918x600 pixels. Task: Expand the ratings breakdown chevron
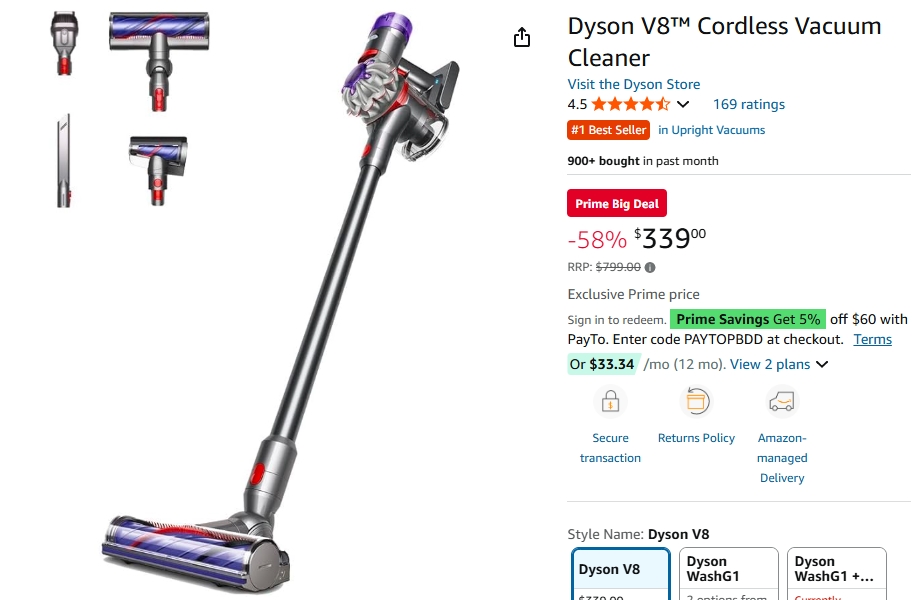(683, 105)
